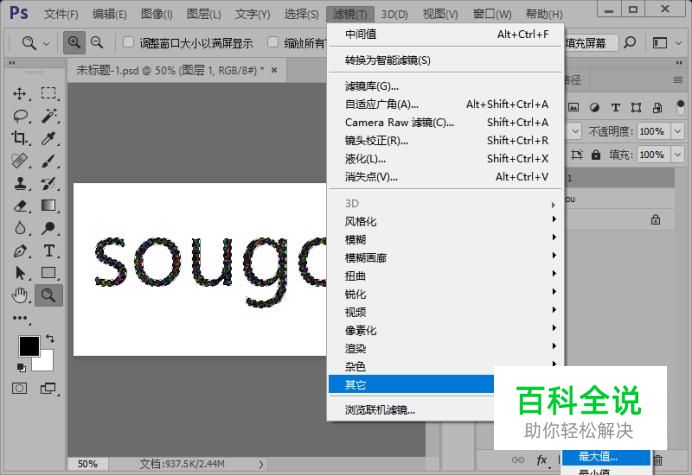Toggle lock all layer icon
692x475 pixels.
click(596, 155)
